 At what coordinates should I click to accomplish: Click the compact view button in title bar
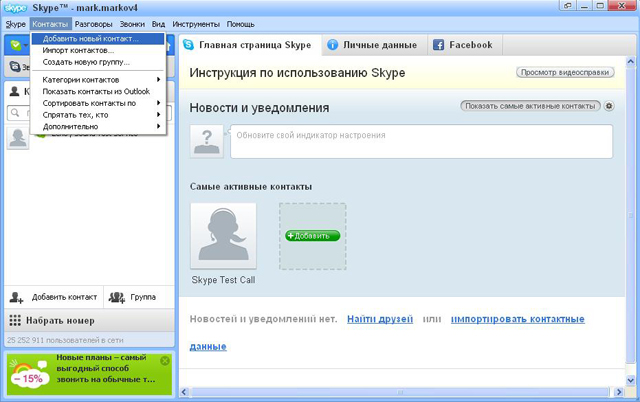point(568,6)
